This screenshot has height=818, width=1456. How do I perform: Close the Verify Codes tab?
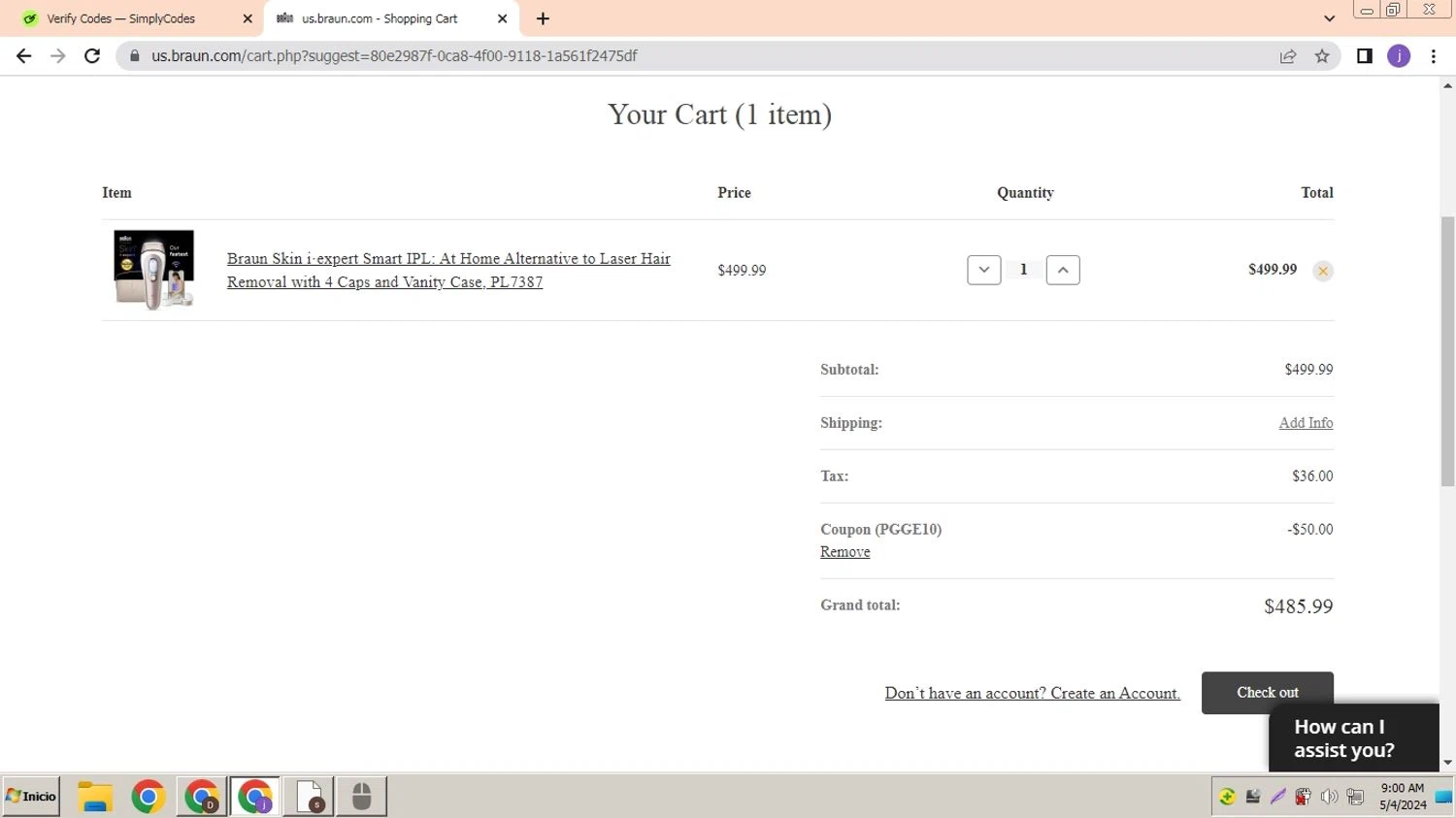pos(248,18)
